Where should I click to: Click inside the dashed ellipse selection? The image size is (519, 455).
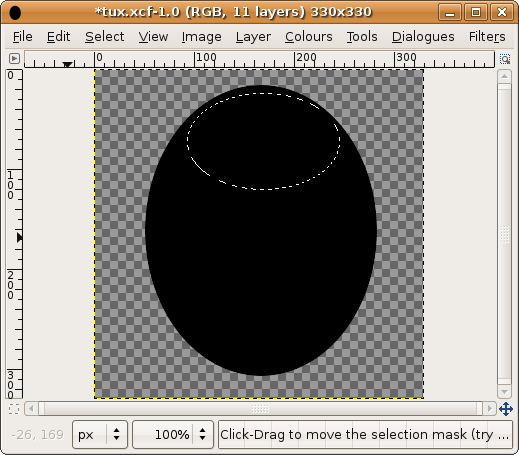point(263,142)
